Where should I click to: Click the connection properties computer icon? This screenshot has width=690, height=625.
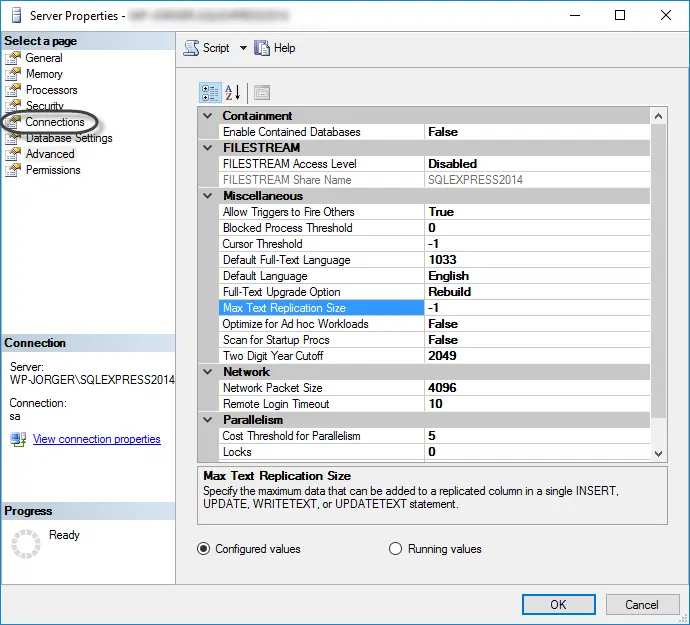(x=18, y=439)
